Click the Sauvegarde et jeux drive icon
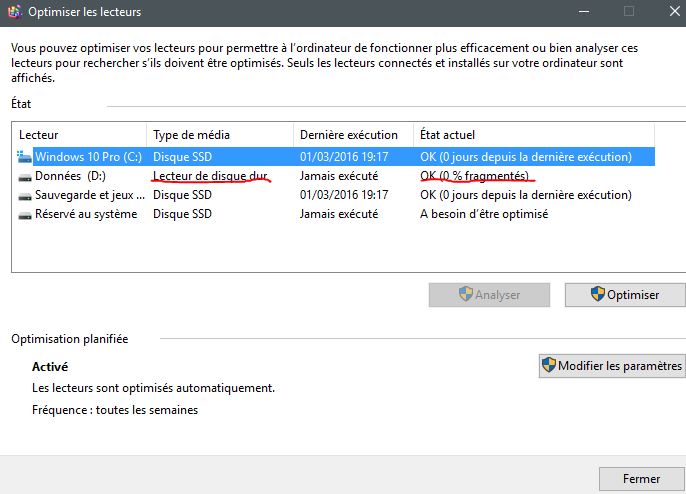Viewport: 686px width, 494px height. (x=25, y=195)
